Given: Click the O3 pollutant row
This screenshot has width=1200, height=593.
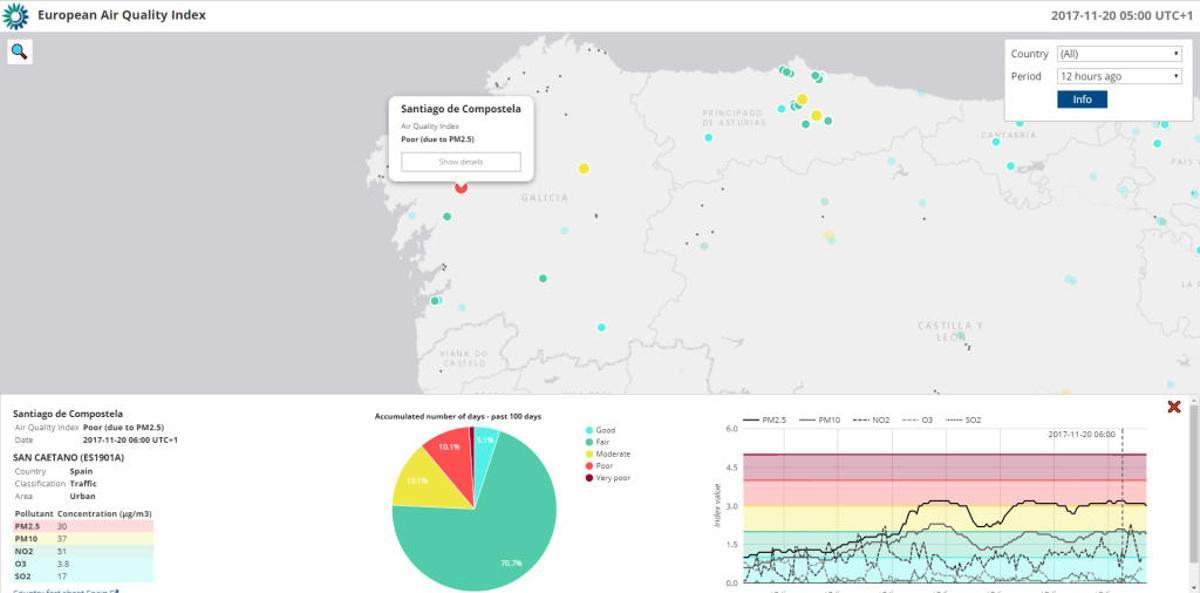Looking at the screenshot, I should pyautogui.click(x=83, y=562).
